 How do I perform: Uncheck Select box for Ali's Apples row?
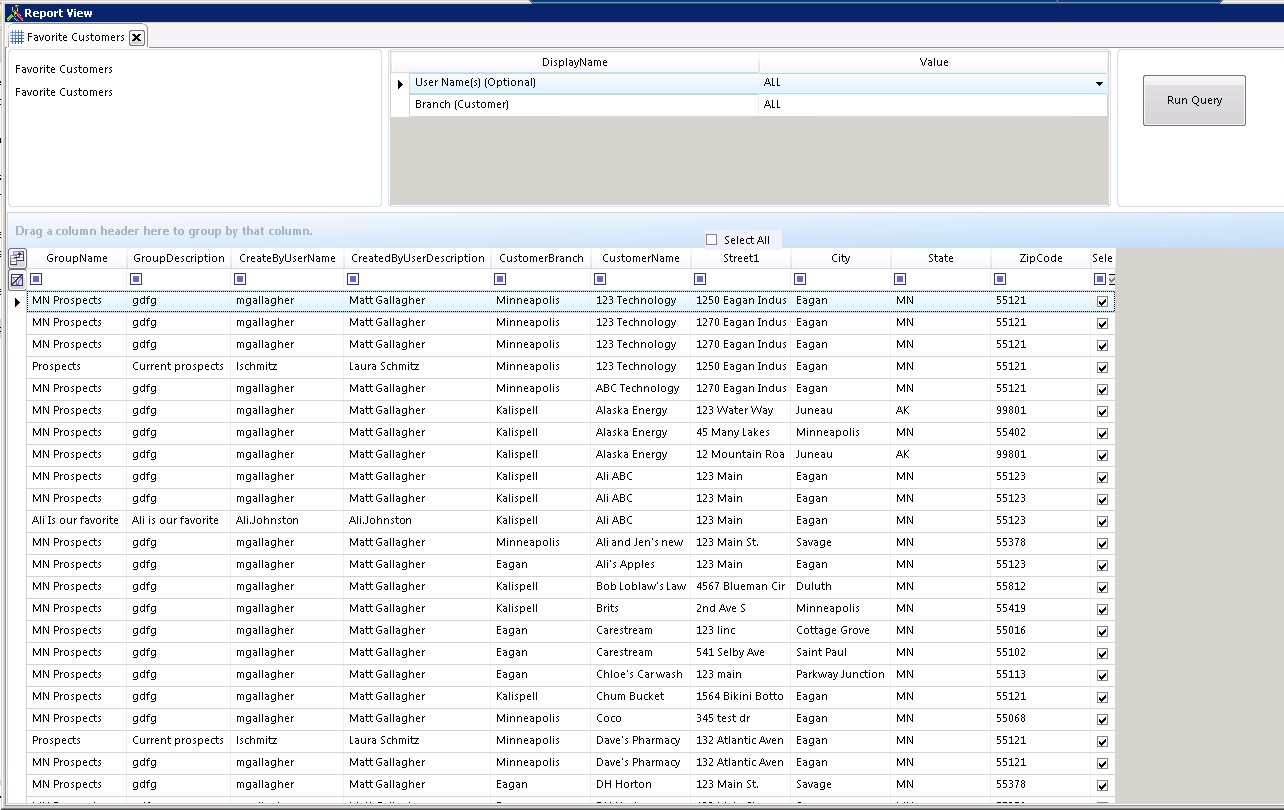pyautogui.click(x=1102, y=565)
